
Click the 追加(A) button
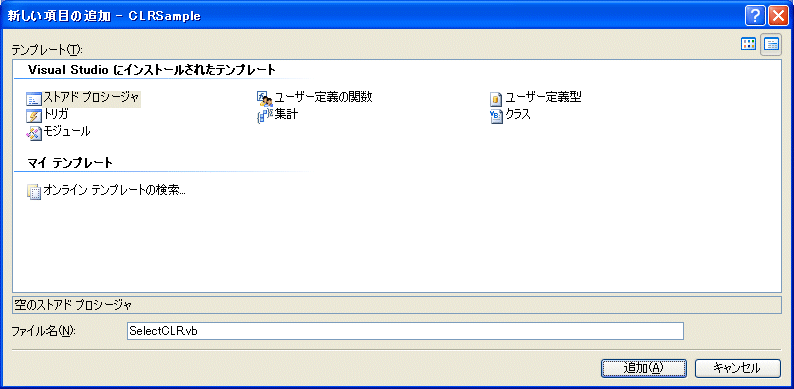point(644,368)
